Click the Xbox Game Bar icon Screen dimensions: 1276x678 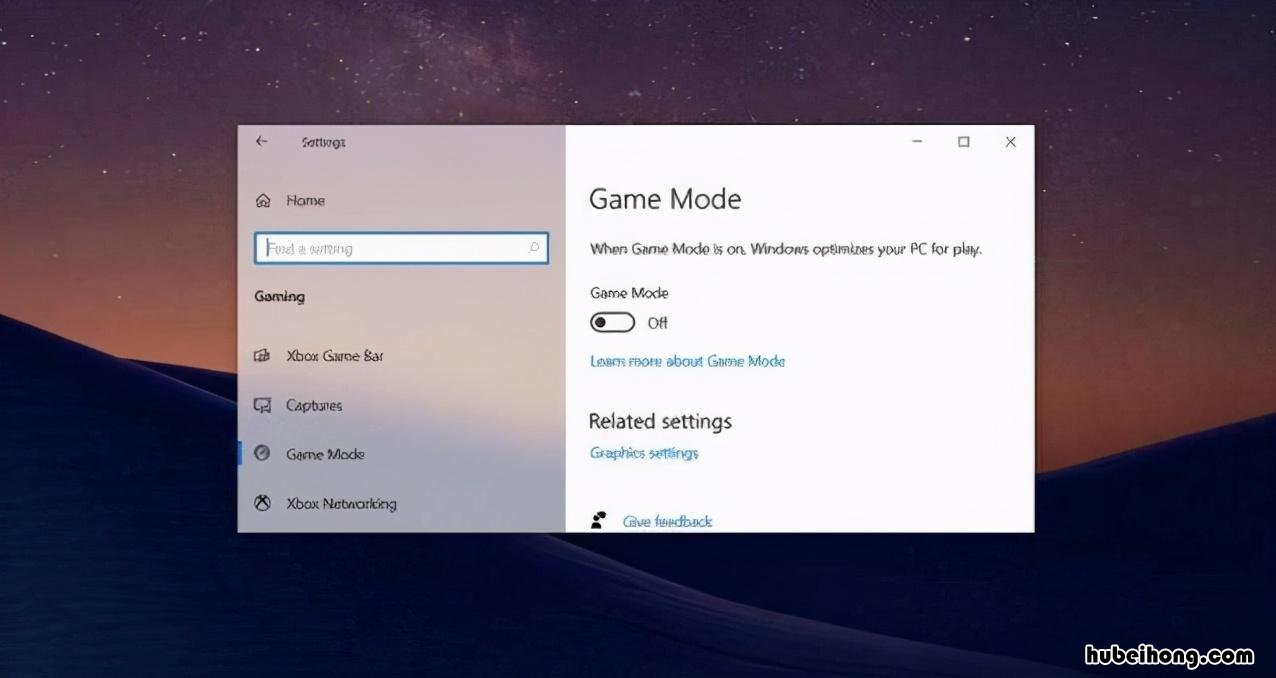[x=263, y=356]
